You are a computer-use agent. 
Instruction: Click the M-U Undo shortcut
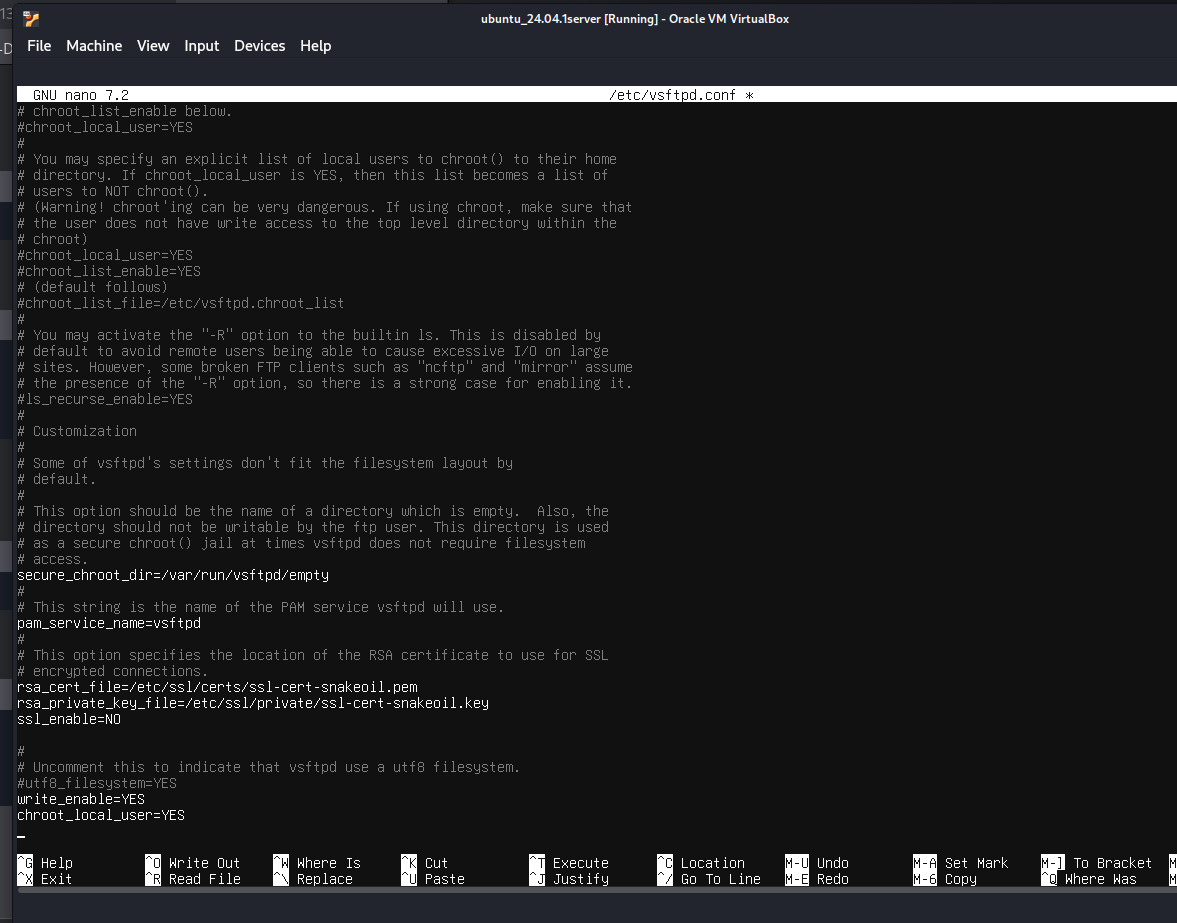tap(817, 863)
